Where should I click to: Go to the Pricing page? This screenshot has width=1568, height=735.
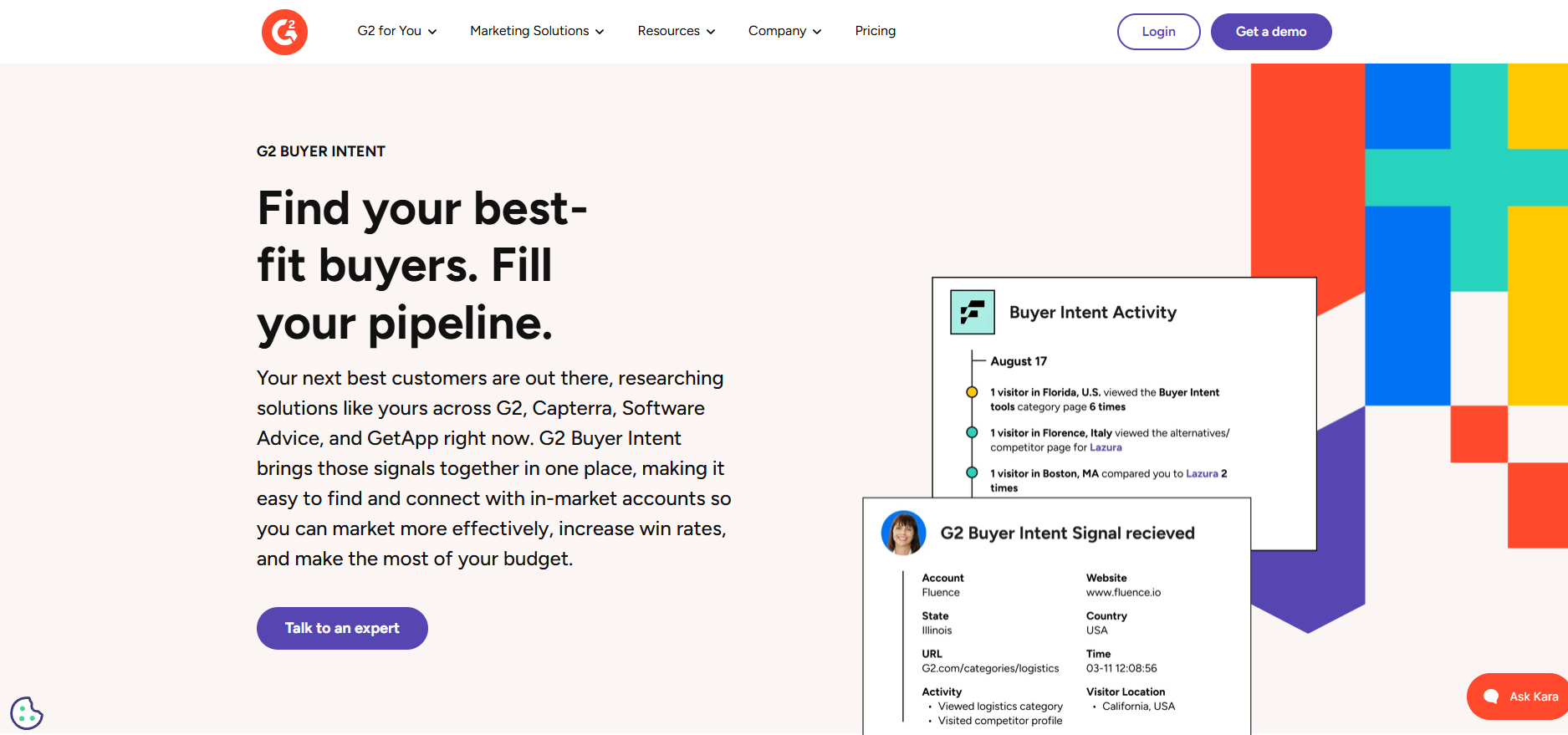(x=876, y=31)
